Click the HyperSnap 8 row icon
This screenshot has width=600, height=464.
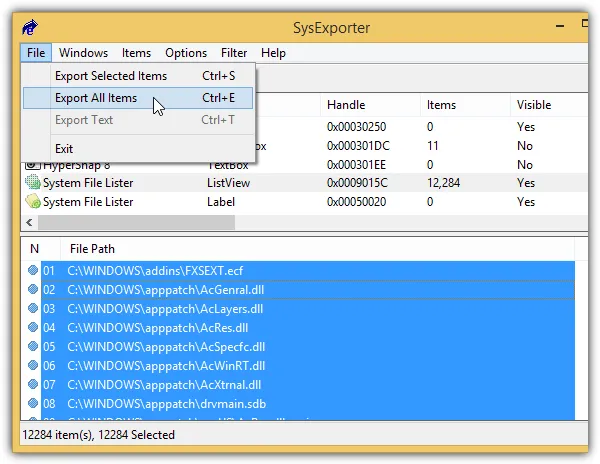(33, 166)
